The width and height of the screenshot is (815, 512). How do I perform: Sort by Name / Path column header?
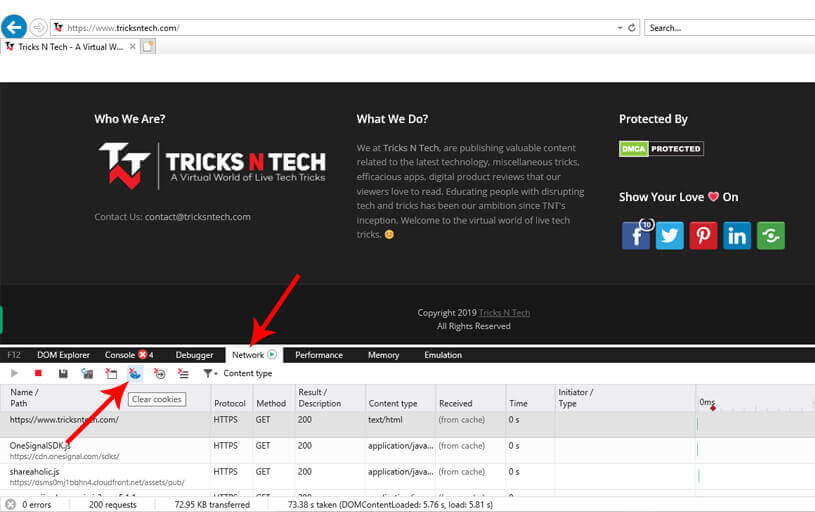pos(107,398)
